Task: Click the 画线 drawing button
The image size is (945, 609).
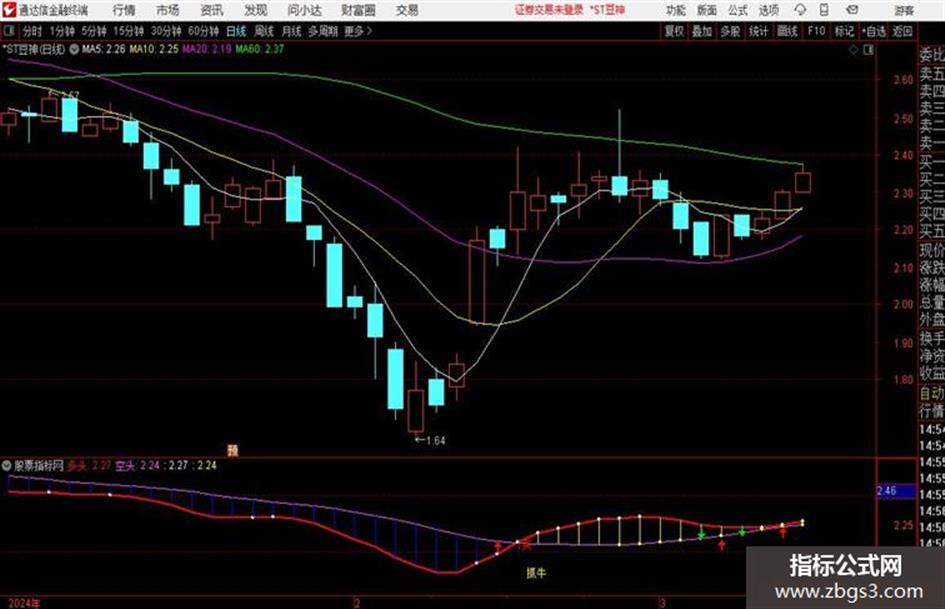Action: click(787, 31)
